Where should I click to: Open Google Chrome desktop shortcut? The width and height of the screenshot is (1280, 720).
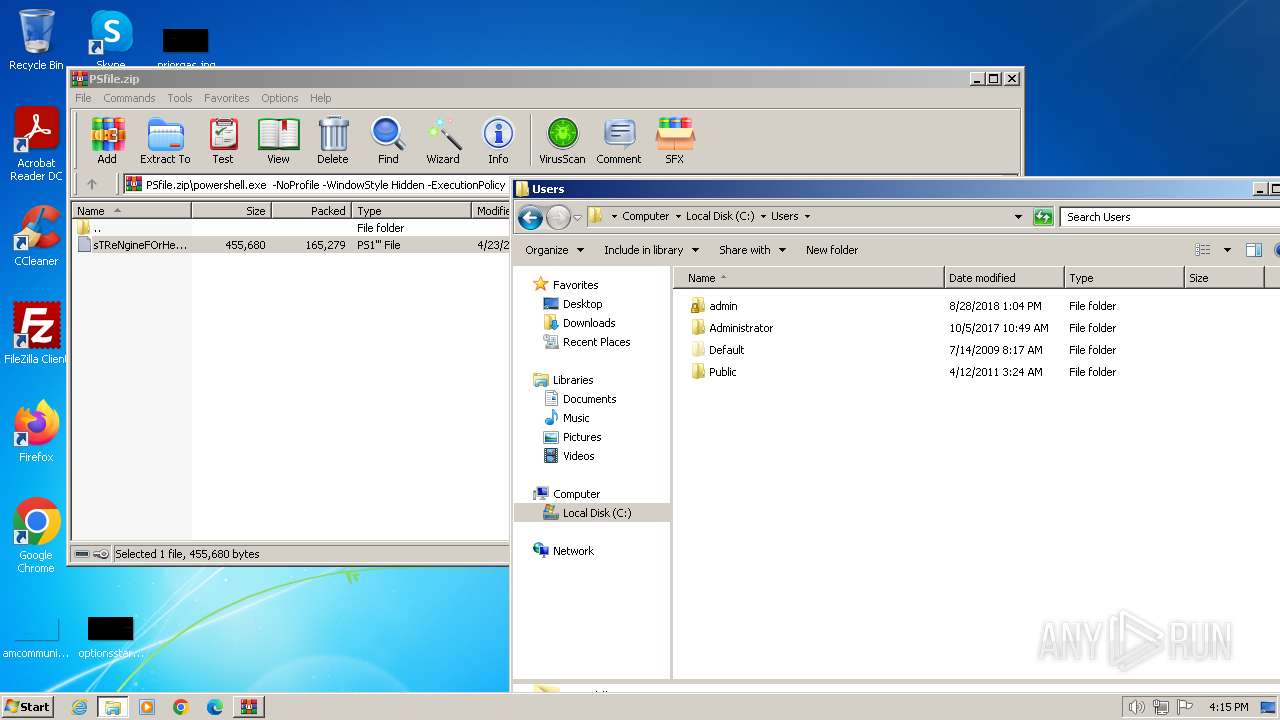tap(36, 535)
